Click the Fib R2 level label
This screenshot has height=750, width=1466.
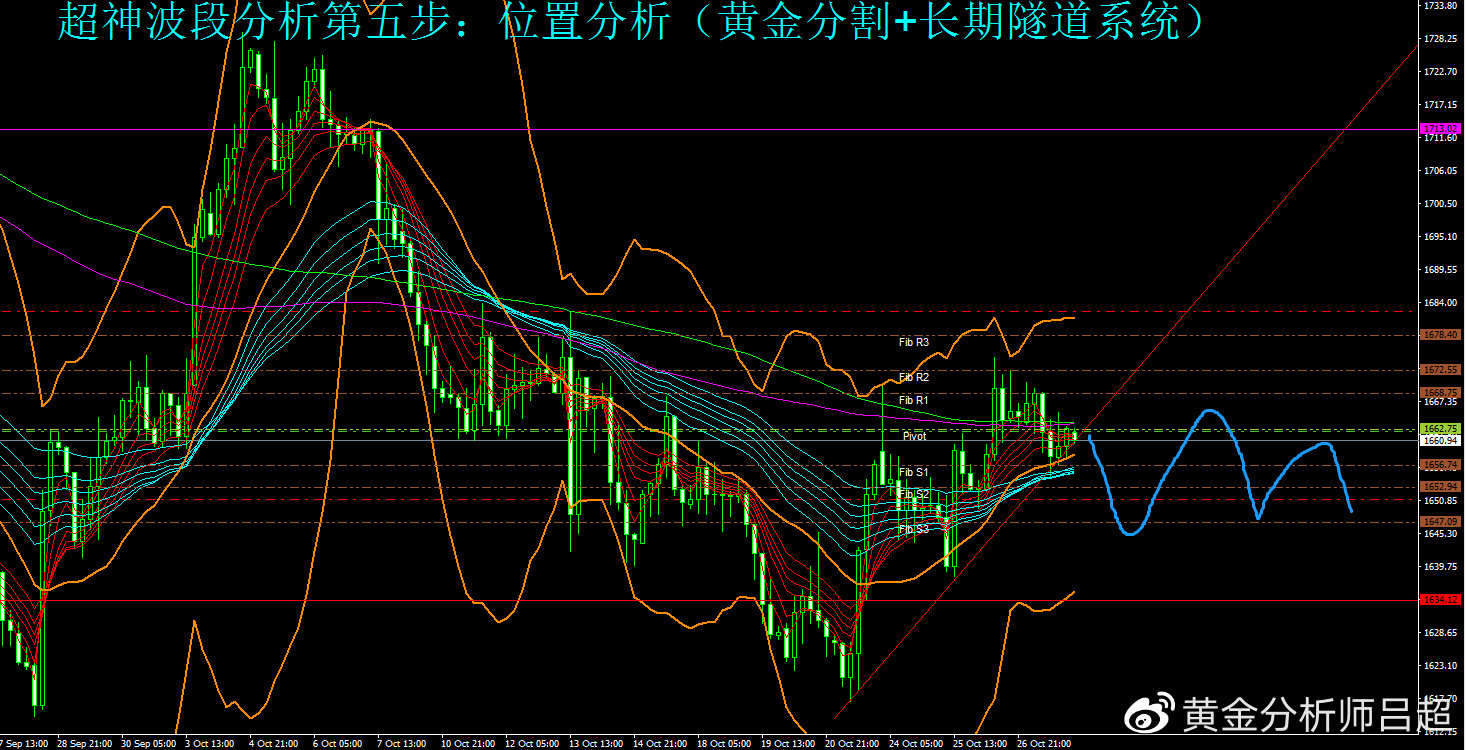coord(914,377)
